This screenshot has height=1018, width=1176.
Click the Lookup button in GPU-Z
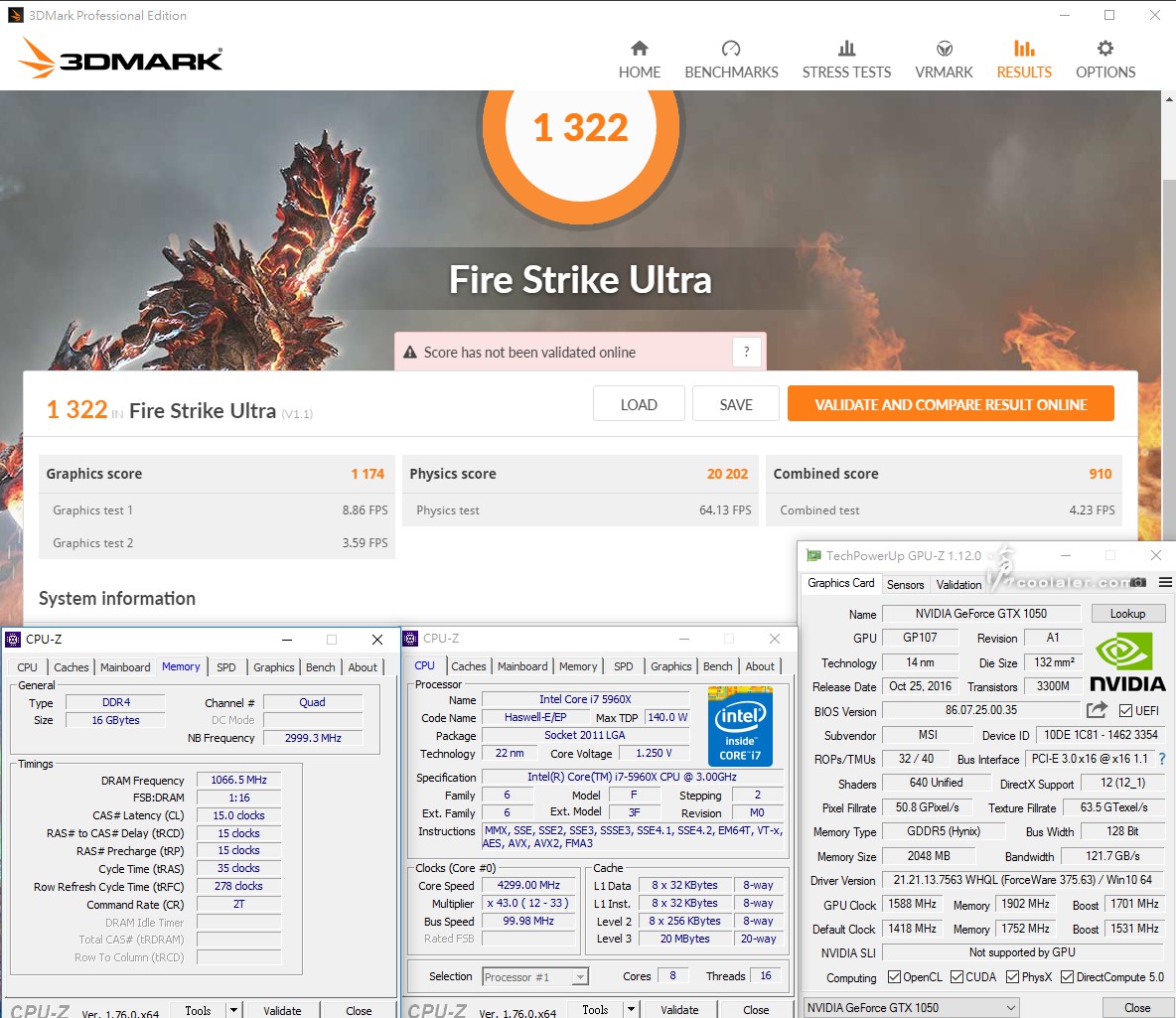coord(1127,614)
